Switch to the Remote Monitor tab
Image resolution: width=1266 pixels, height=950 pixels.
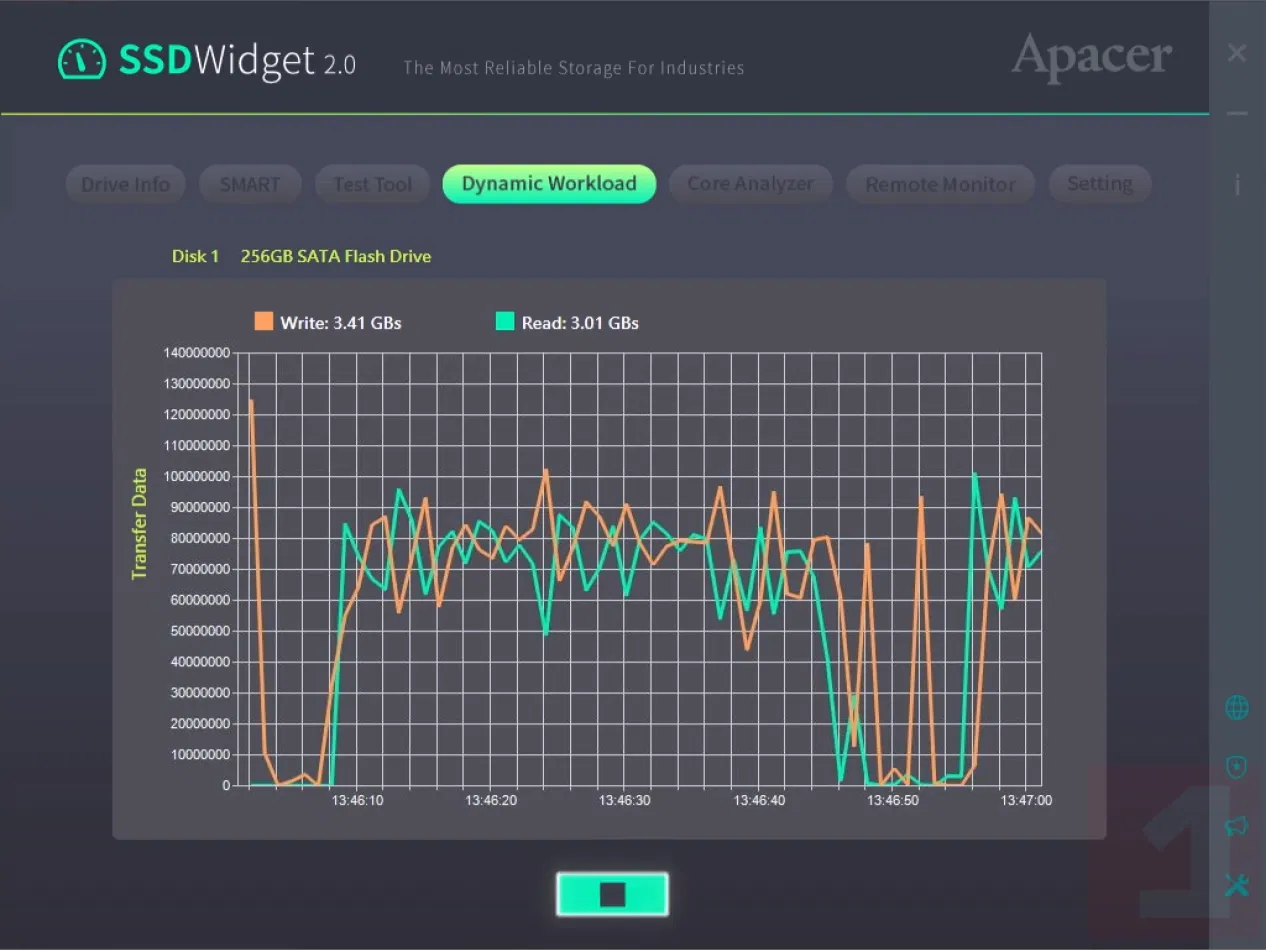pyautogui.click(x=940, y=184)
